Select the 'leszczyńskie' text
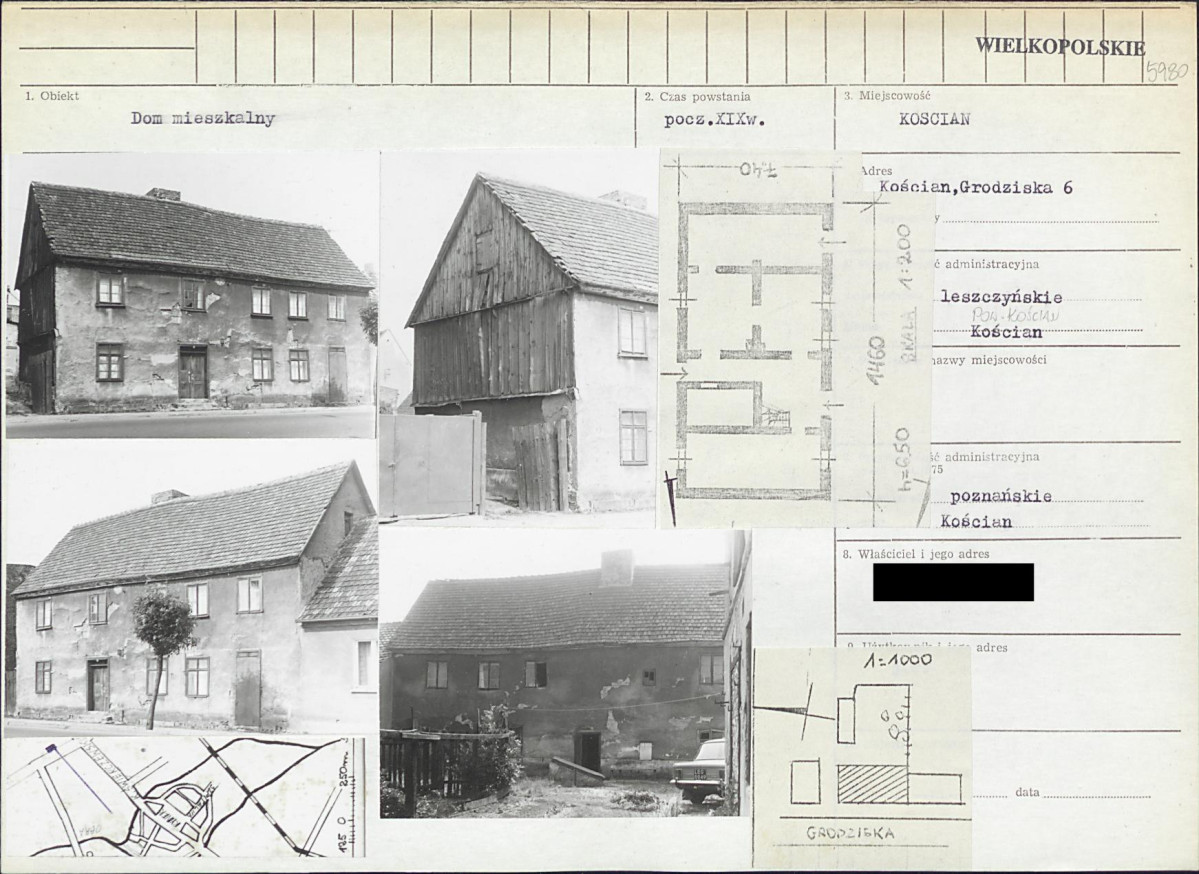This screenshot has width=1199, height=874. pos(1001,297)
